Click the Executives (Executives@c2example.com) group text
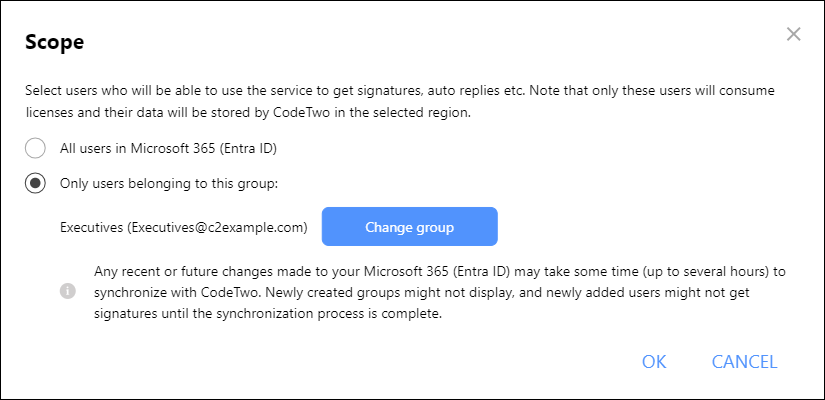Viewport: 825px width, 400px height. pyautogui.click(x=184, y=227)
